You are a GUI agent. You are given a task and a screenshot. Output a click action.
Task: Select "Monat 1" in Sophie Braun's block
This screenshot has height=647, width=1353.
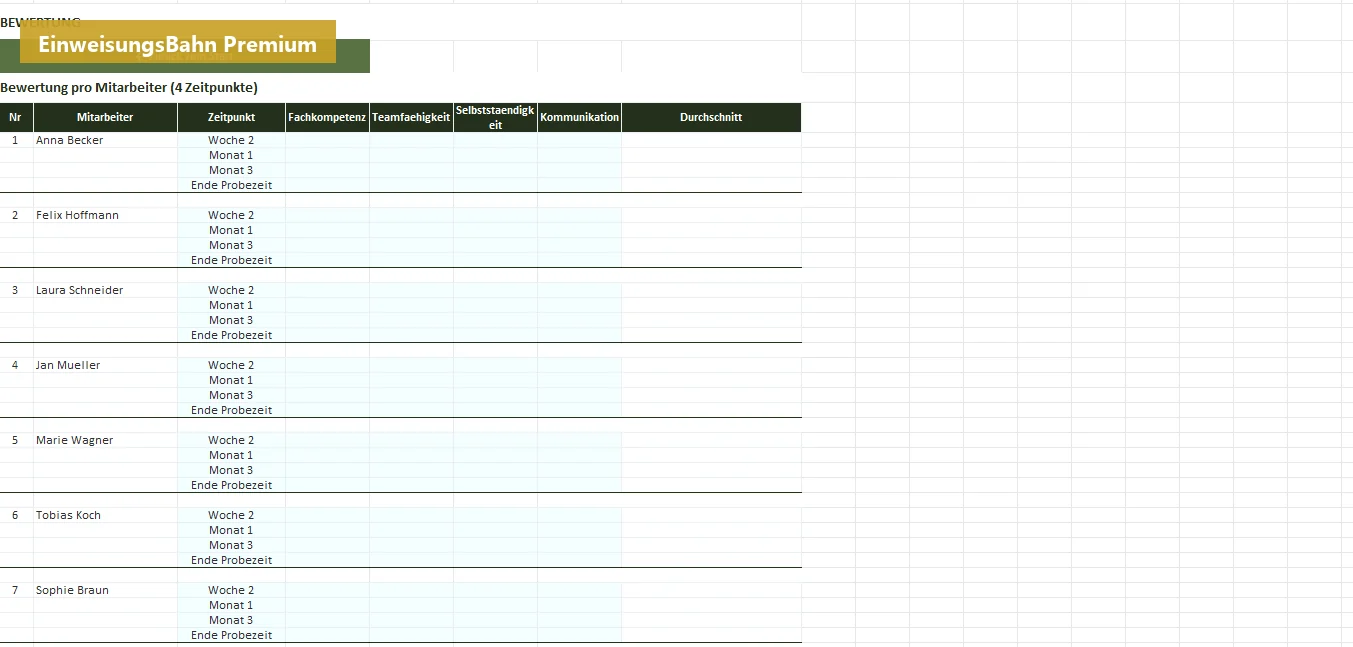(x=231, y=605)
